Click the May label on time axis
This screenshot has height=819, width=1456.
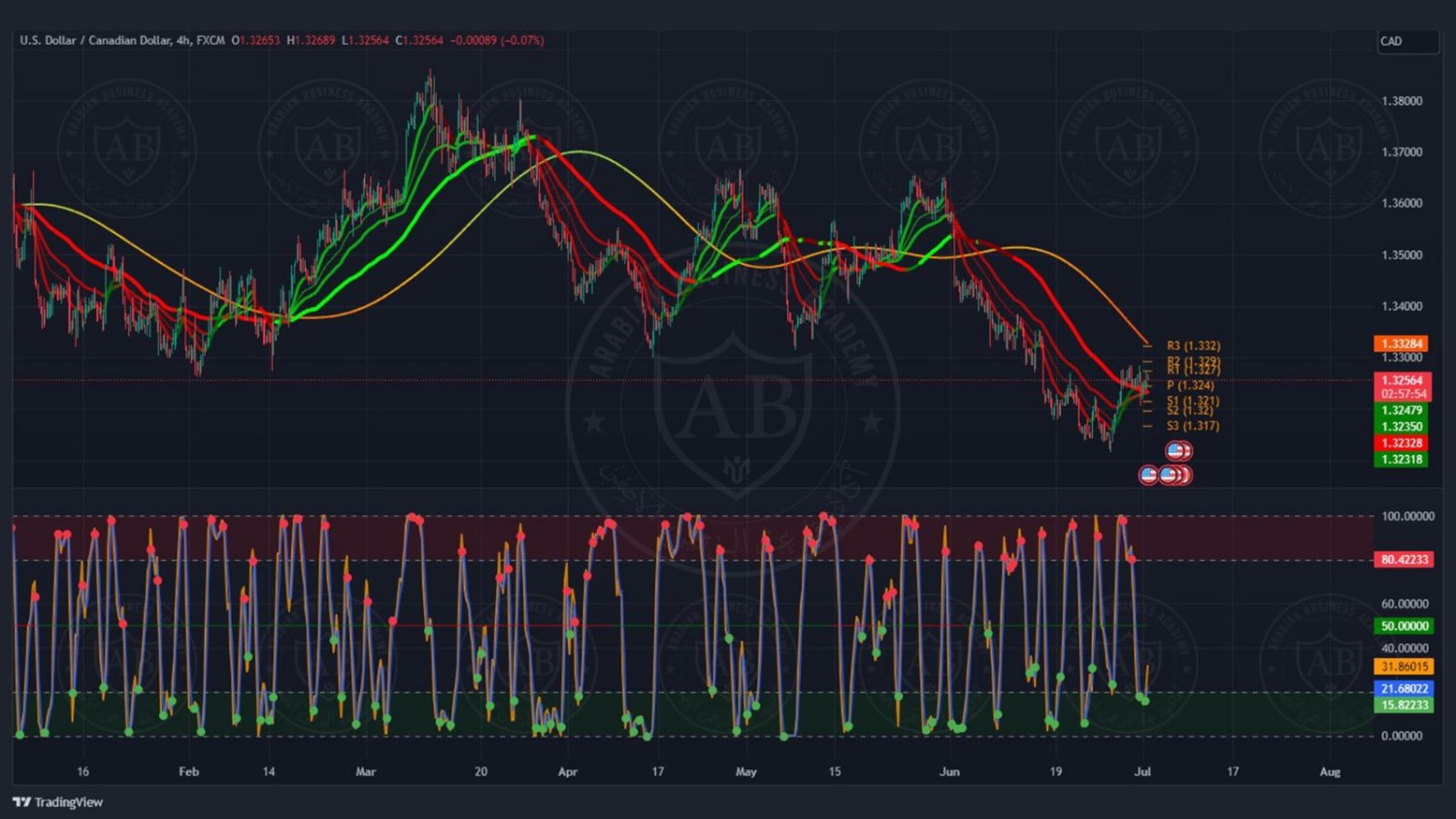[745, 771]
